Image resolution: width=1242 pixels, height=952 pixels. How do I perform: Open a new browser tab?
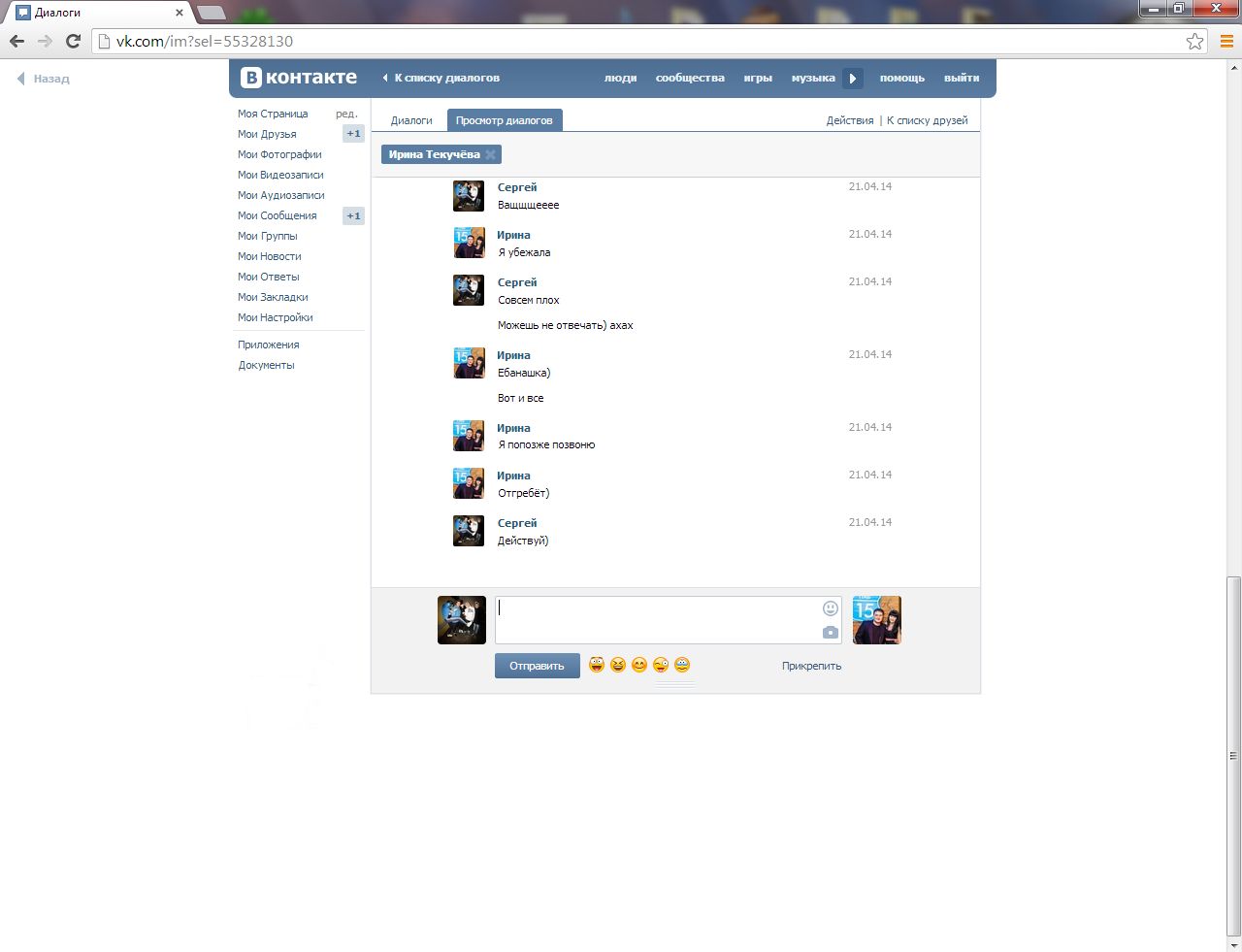[x=212, y=13]
